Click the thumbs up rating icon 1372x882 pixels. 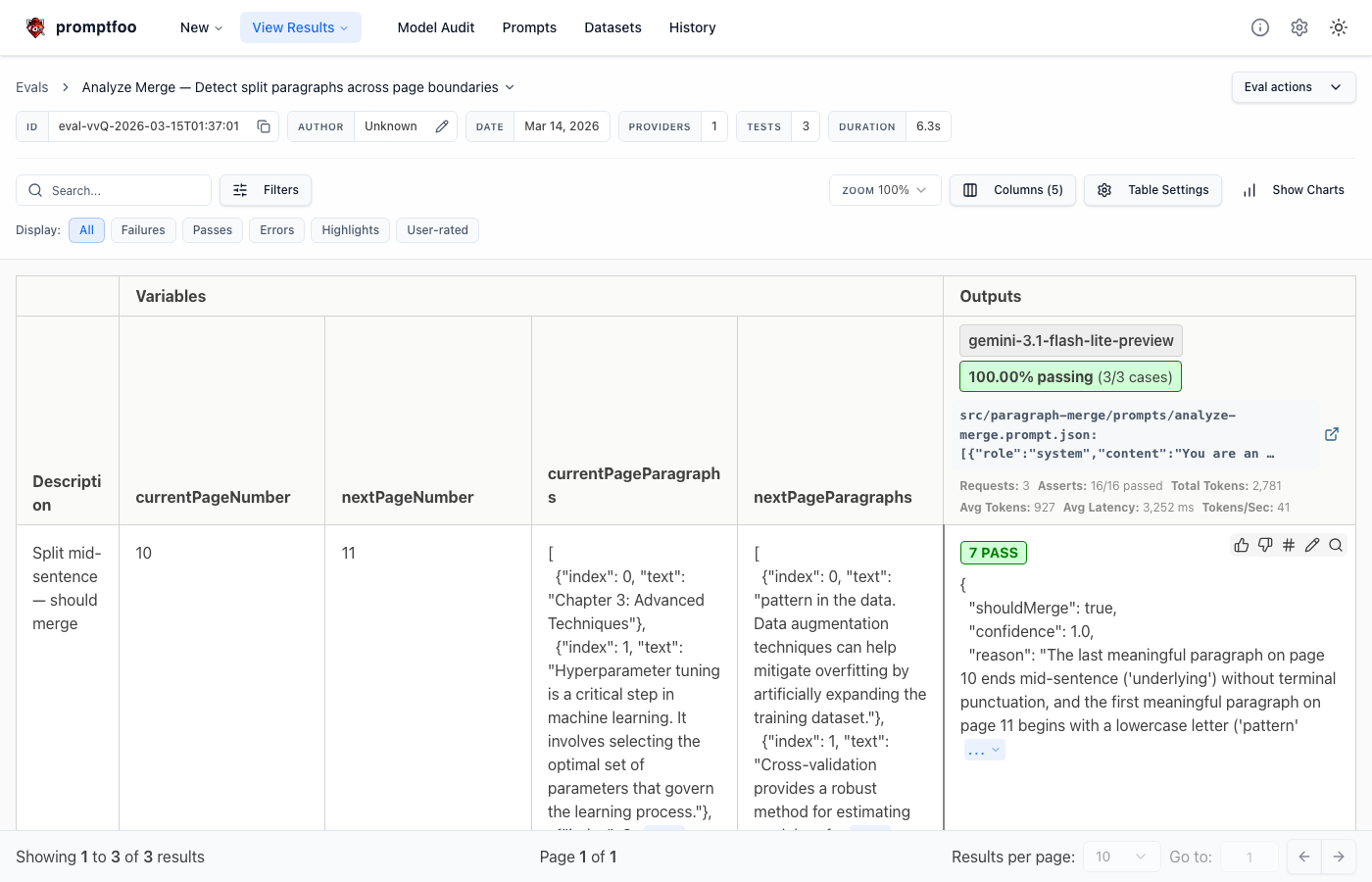coord(1242,545)
